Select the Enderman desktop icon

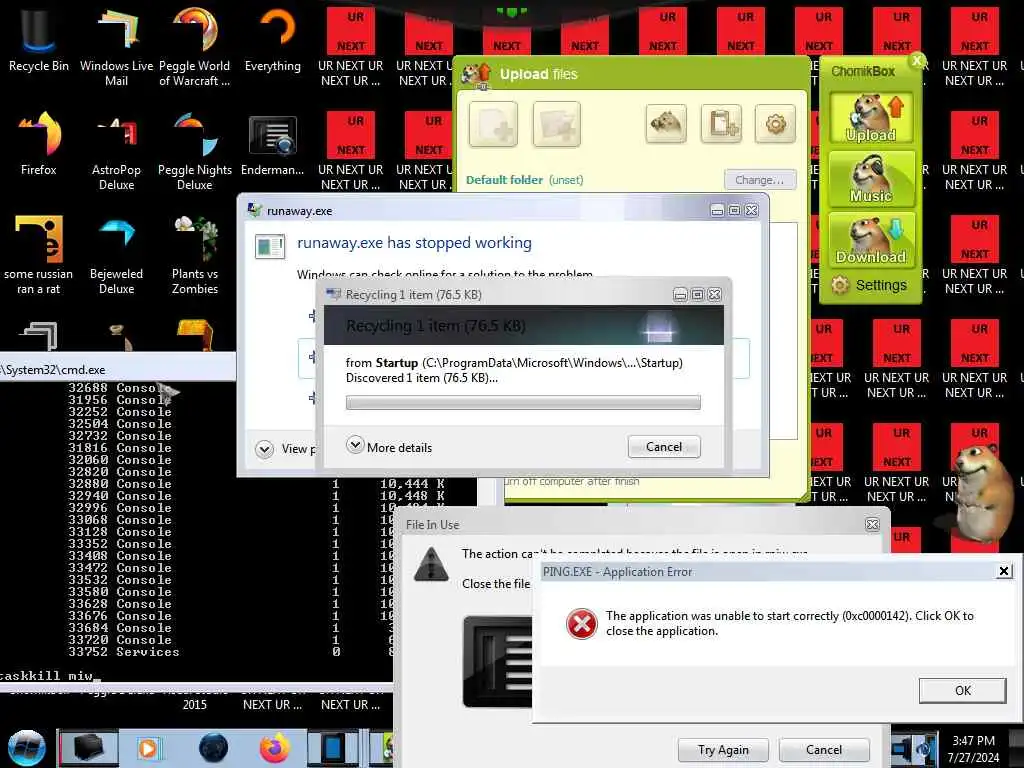point(273,144)
